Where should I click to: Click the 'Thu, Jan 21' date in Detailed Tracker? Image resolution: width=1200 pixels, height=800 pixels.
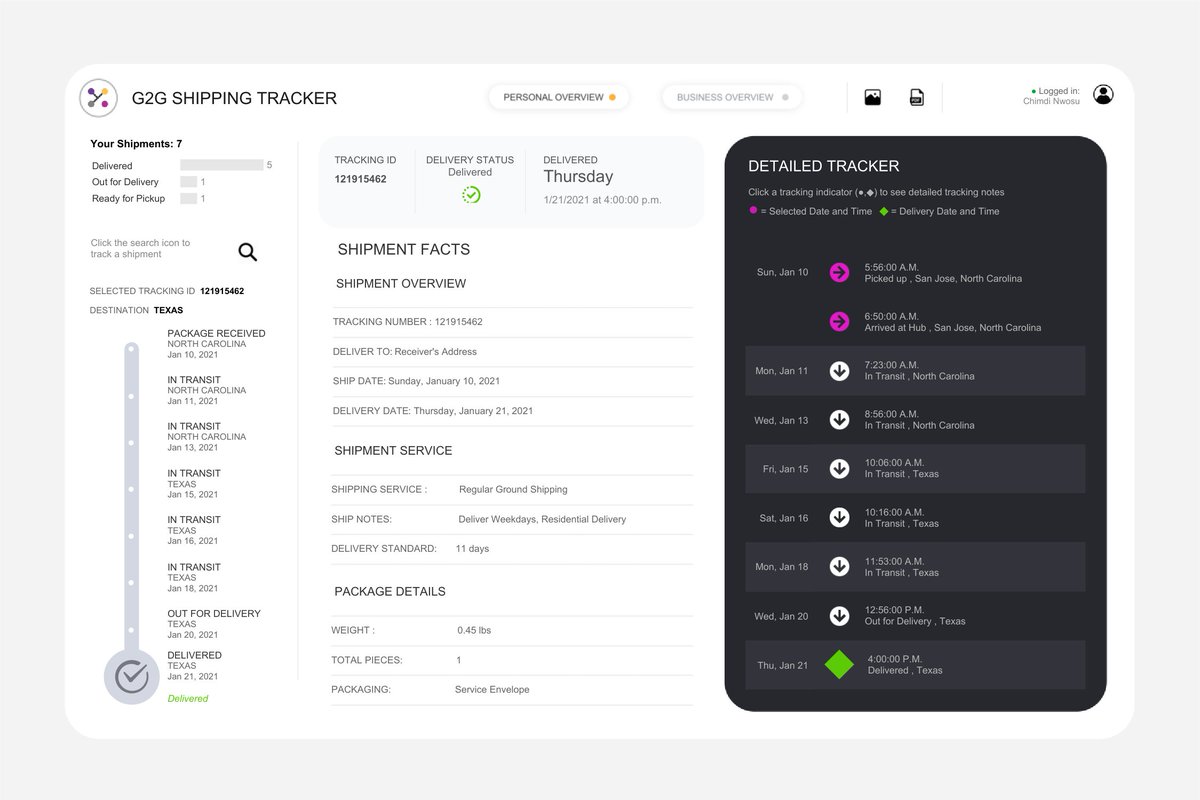tap(782, 665)
